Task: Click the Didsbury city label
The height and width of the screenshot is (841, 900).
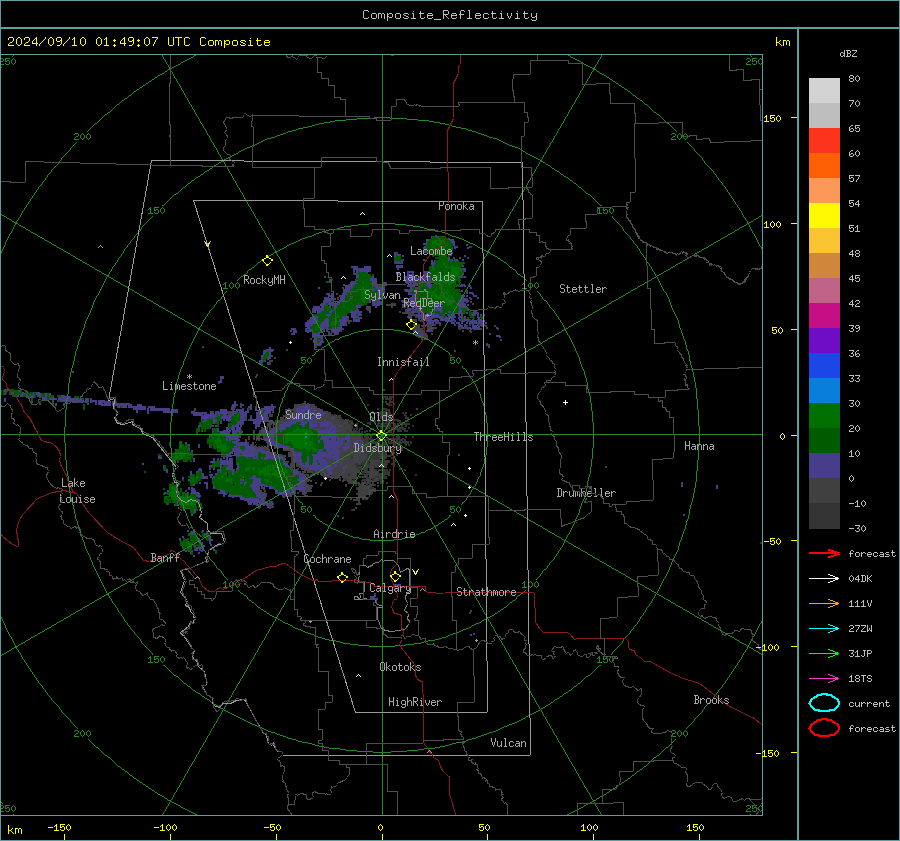Action: tap(377, 448)
